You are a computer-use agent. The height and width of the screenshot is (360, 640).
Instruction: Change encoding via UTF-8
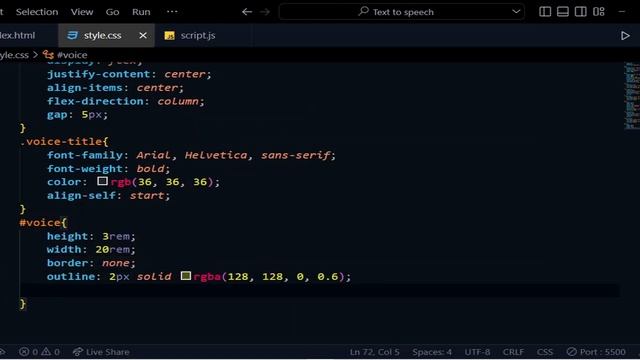[477, 352]
